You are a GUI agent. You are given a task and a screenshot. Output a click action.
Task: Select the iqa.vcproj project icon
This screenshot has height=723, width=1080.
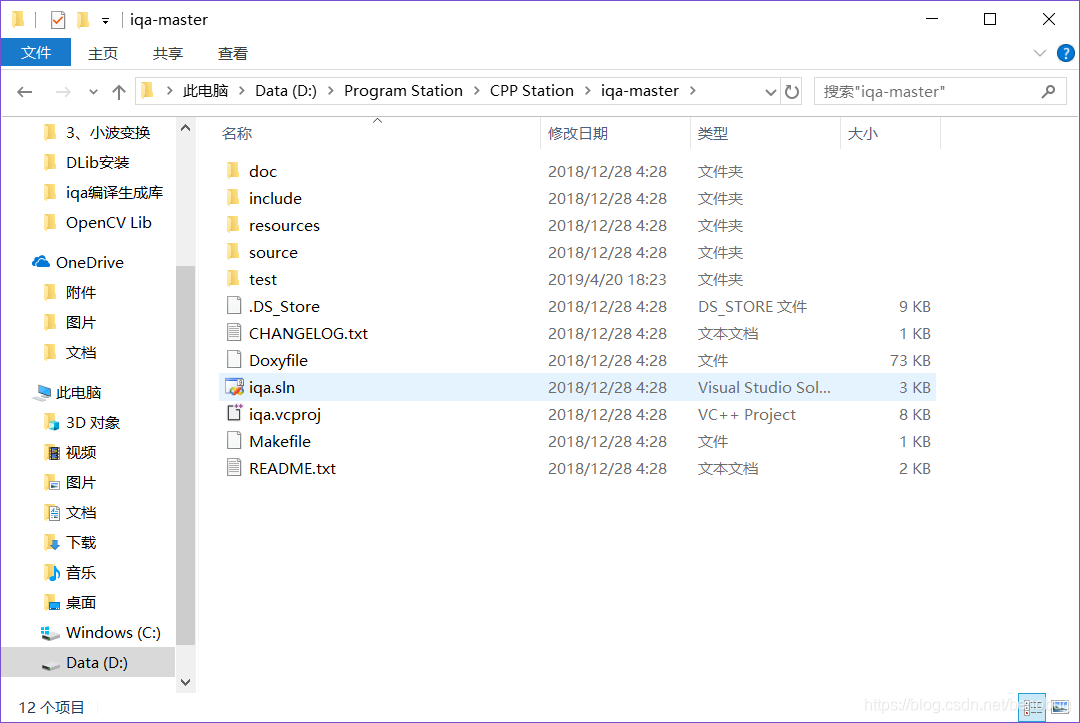pos(235,414)
